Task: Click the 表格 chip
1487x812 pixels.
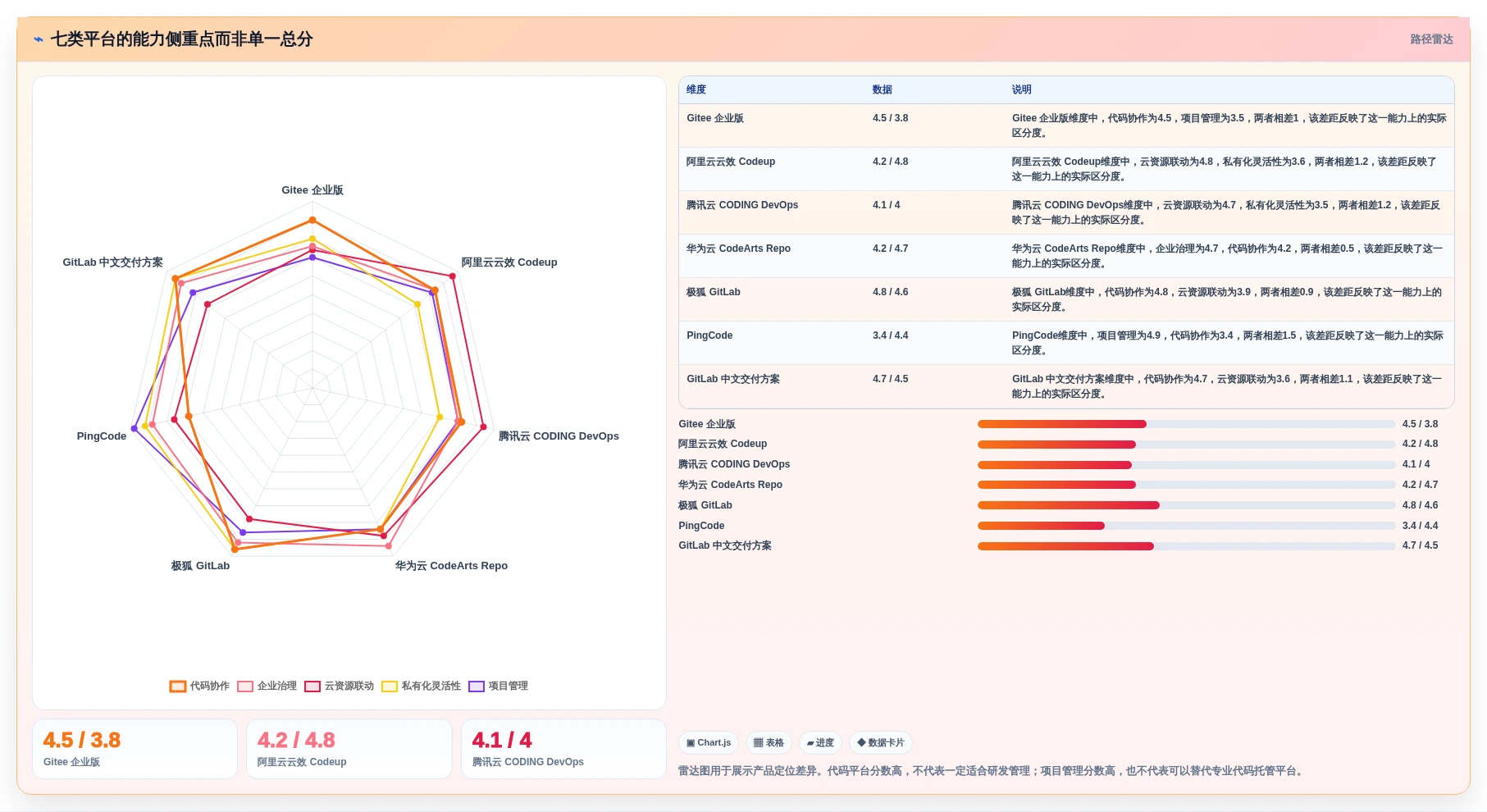Action: point(769,743)
